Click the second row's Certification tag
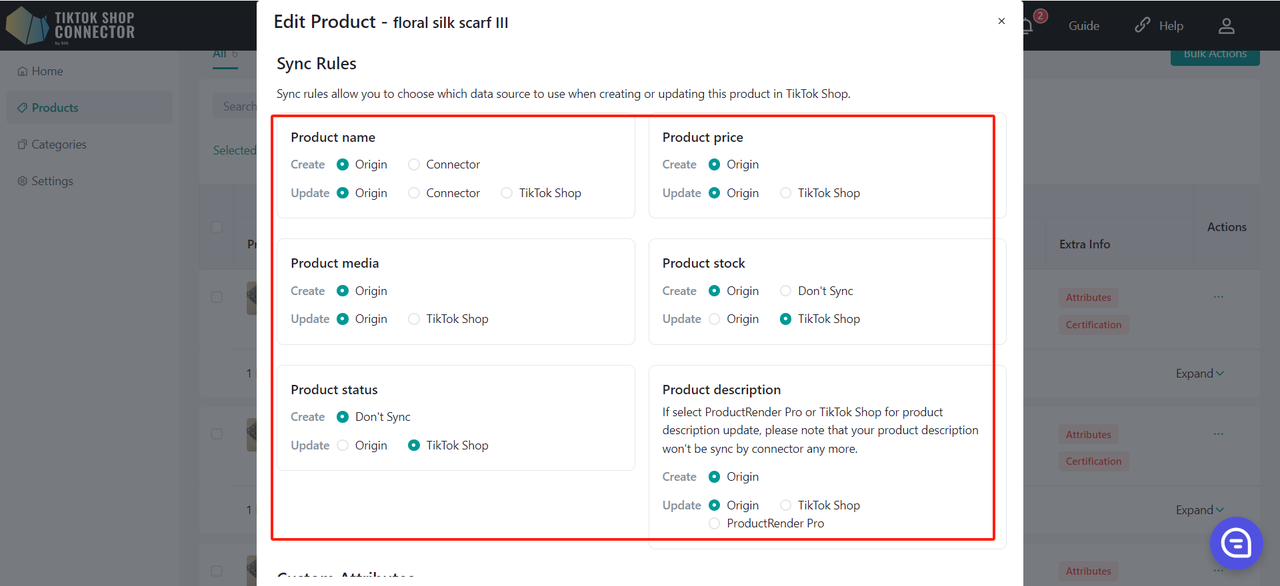Screen dimensions: 1280x586 [1093, 461]
